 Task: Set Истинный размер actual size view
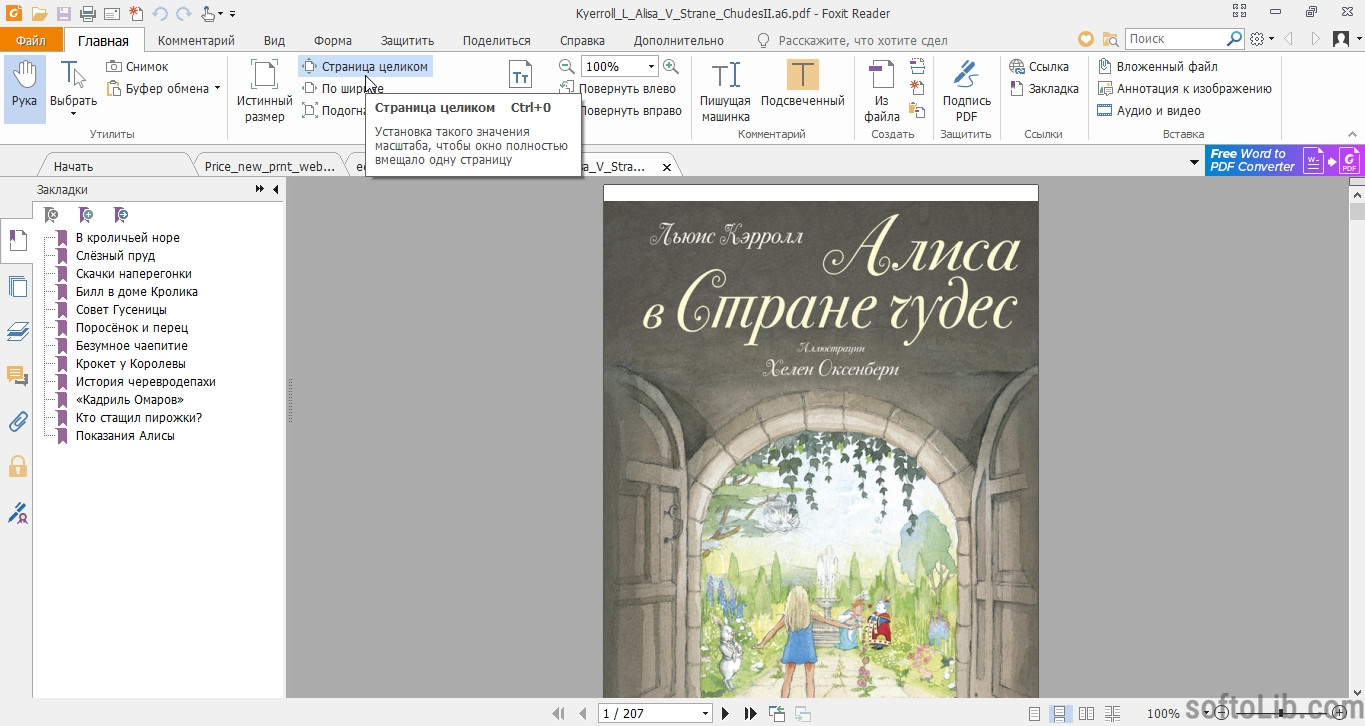tap(264, 90)
